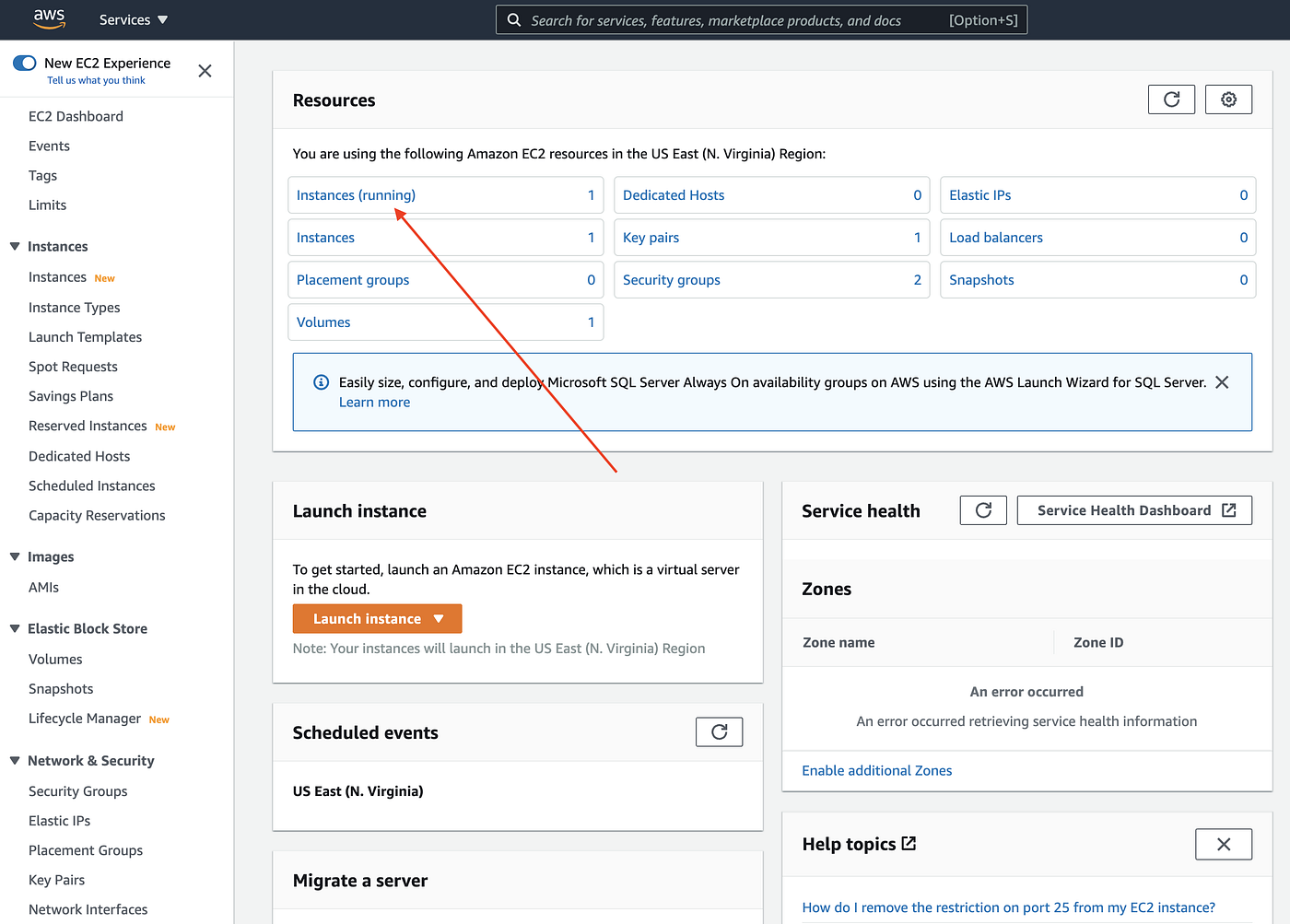Image resolution: width=1290 pixels, height=924 pixels.
Task: Go to Launch Templates in sidebar
Action: [85, 337]
